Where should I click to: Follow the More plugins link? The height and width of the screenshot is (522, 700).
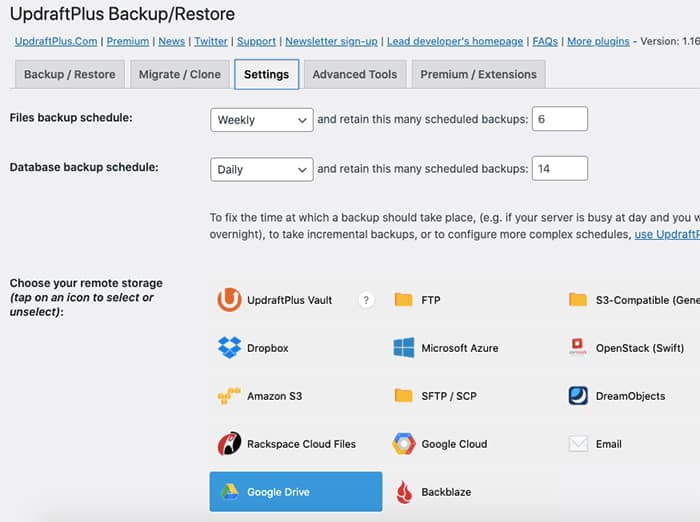tap(598, 42)
